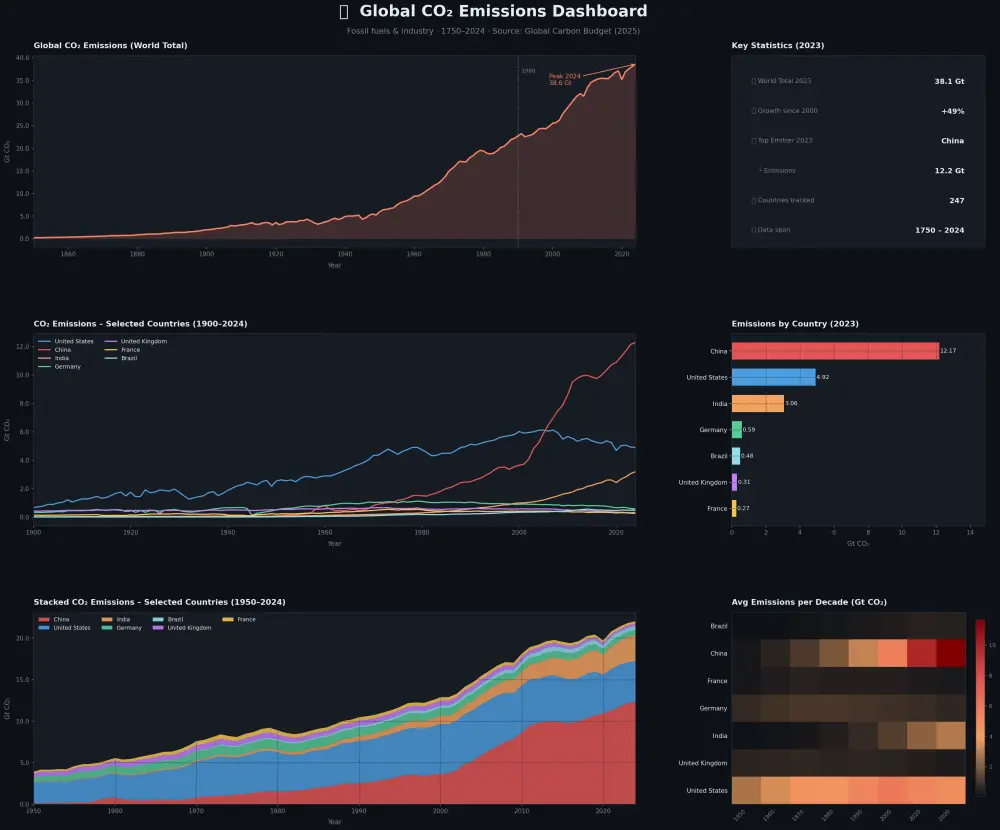Click the 12.2 Gt emissions value
The height and width of the screenshot is (830, 1000).
[949, 170]
